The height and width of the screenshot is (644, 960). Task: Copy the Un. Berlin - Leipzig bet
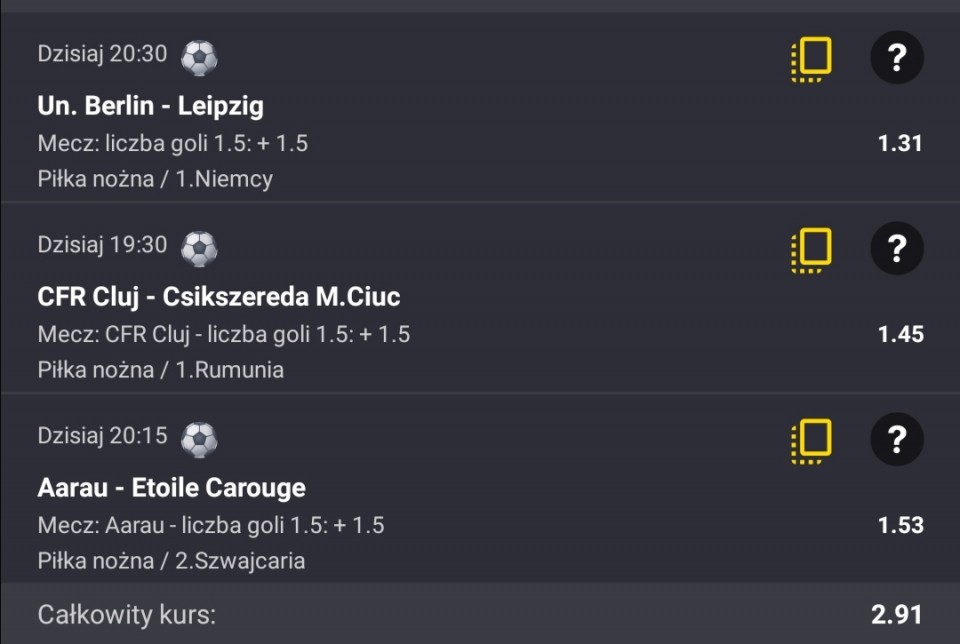pyautogui.click(x=811, y=59)
